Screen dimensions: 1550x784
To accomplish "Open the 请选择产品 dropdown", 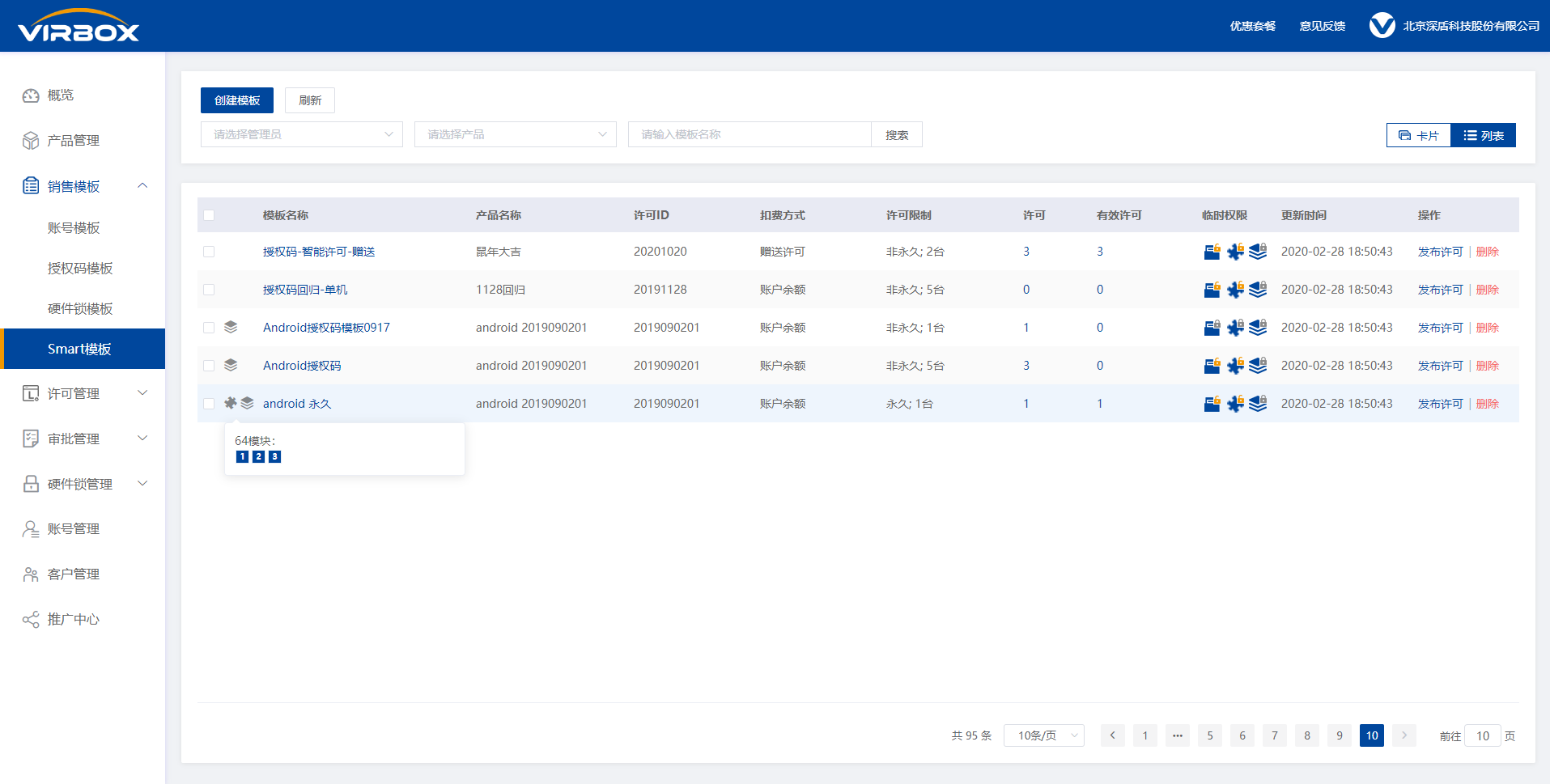I will [x=516, y=134].
